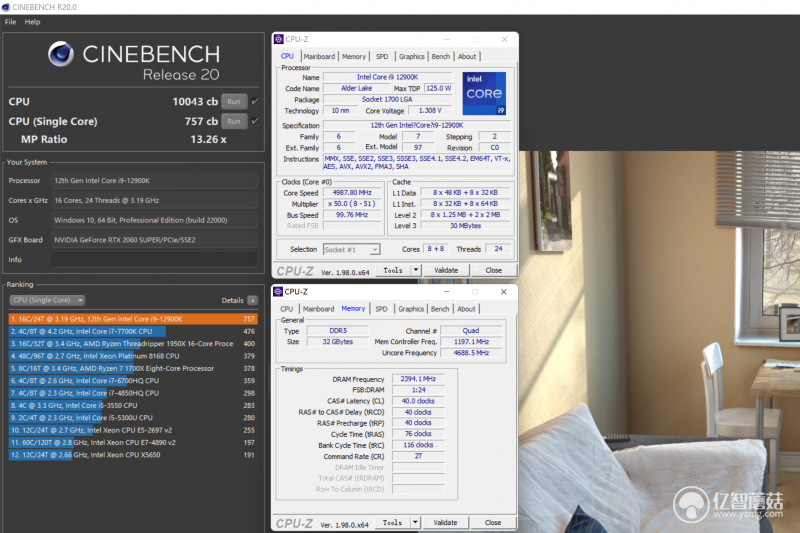Open the CPU (Single Core) ranking dropdown
800x533 pixels.
click(47, 300)
